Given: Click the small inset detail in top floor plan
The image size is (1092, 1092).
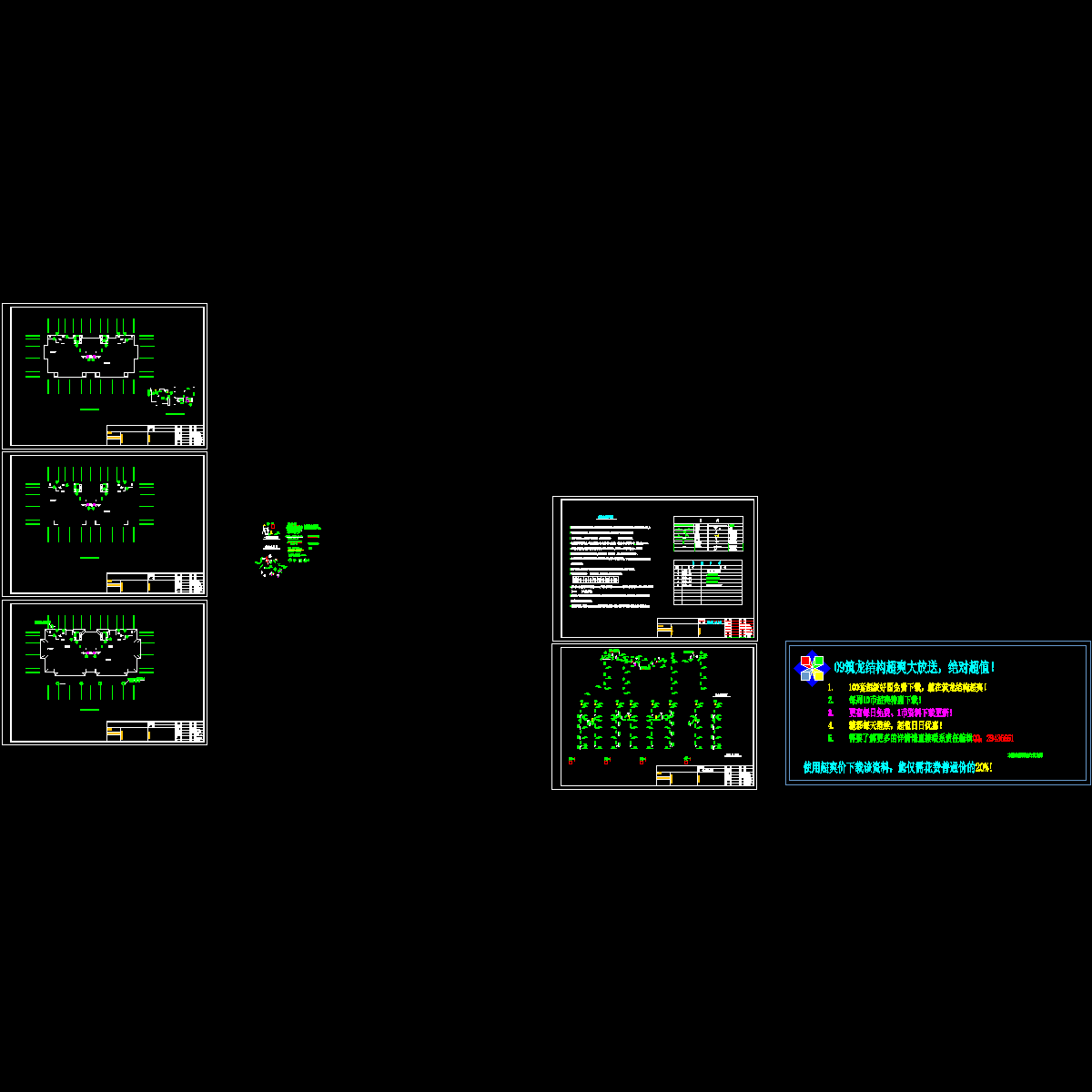Looking at the screenshot, I should tap(171, 397).
